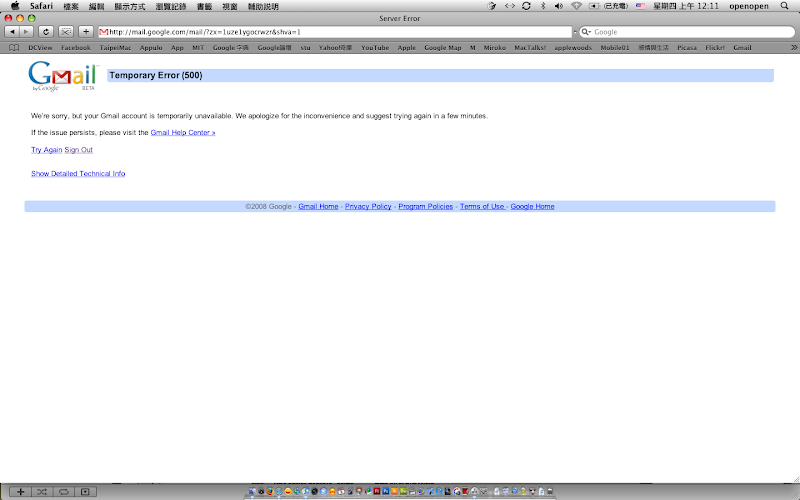800x500 pixels.
Task: Open the MacTalks! bookmark
Action: (x=530, y=47)
